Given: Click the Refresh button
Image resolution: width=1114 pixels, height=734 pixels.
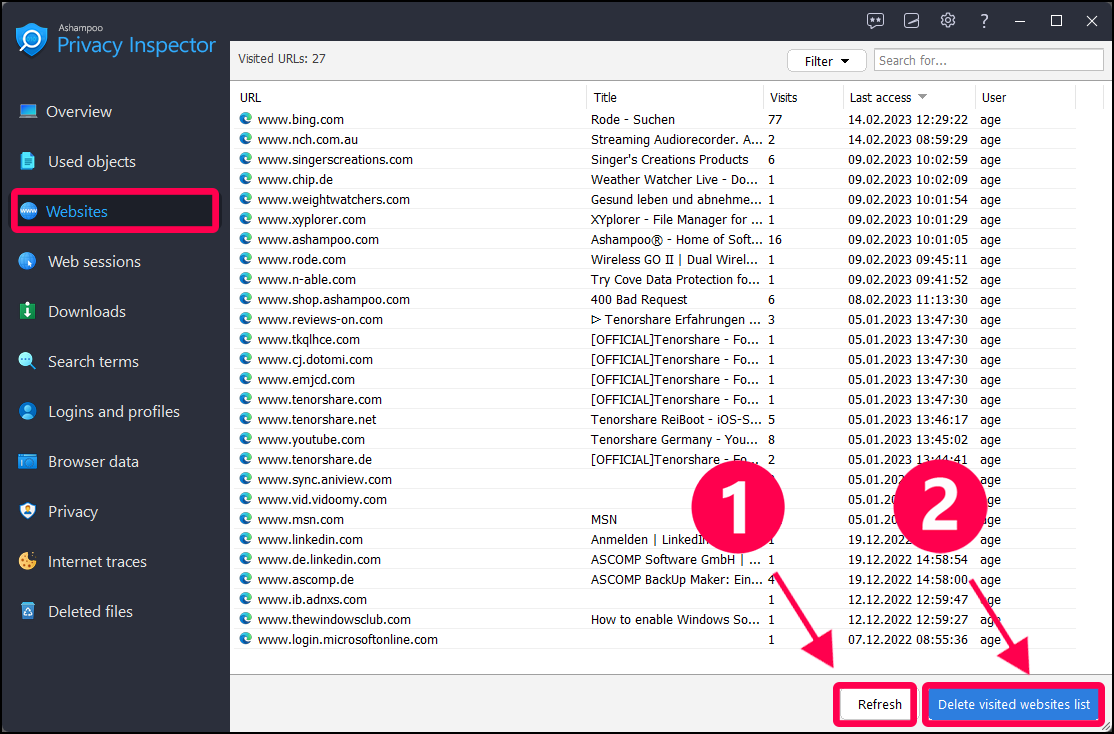Looking at the screenshot, I should pos(879,704).
